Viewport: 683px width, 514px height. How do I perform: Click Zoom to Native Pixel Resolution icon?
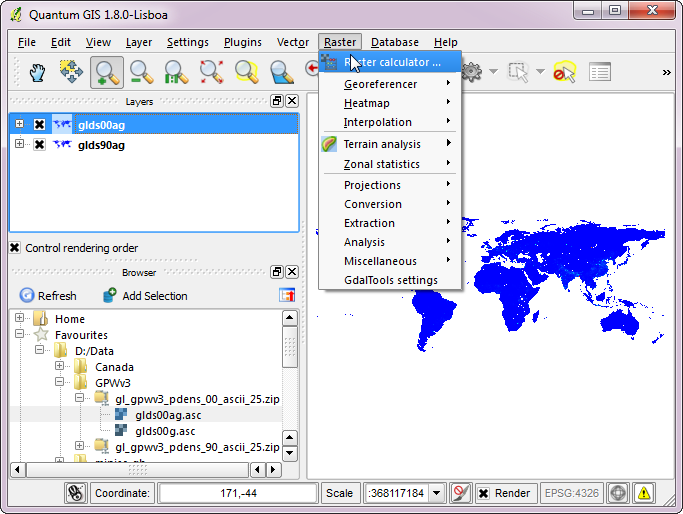[x=176, y=72]
